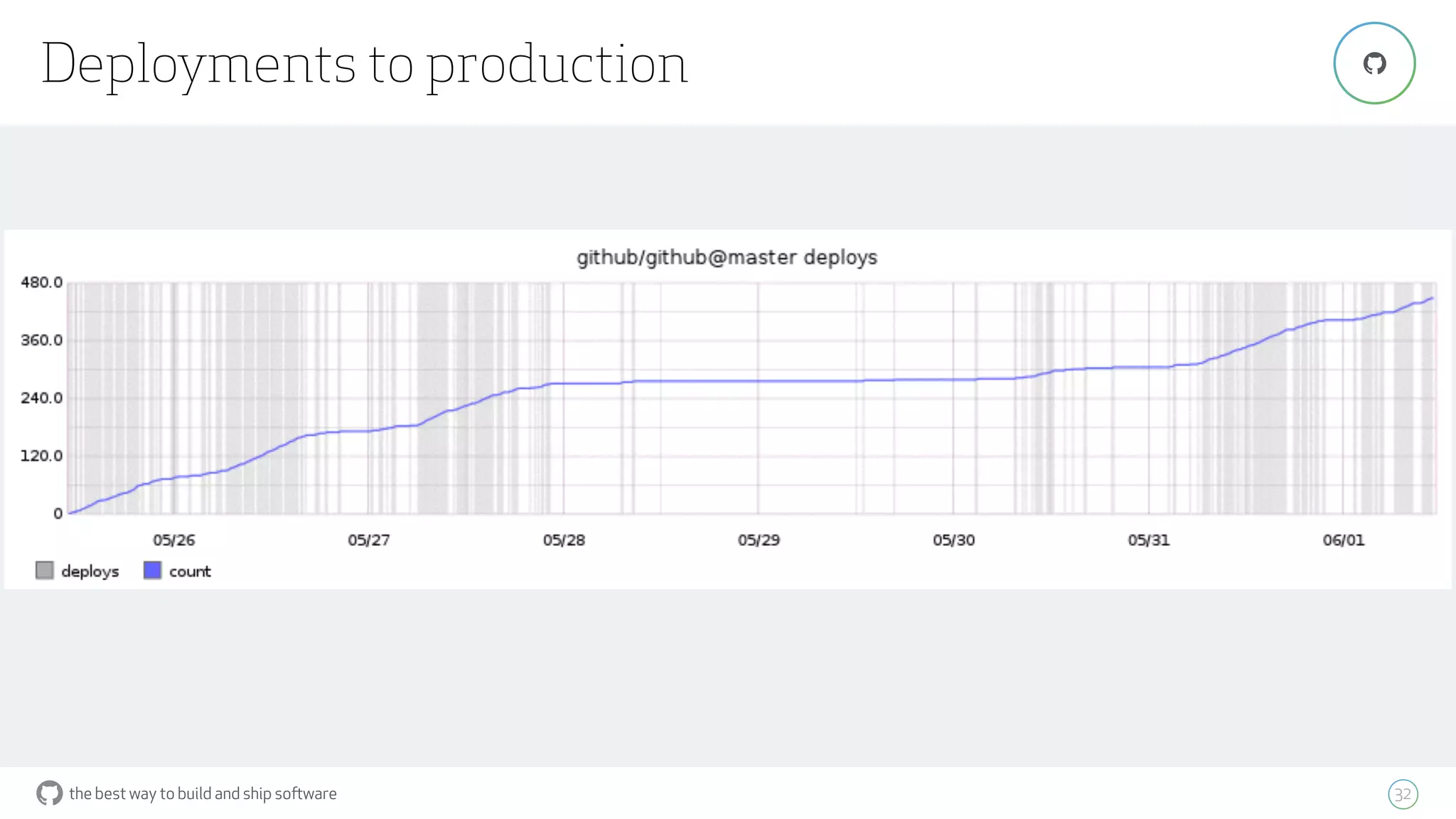1456x819 pixels.
Task: Click the 05/26 date axis label
Action: coord(173,540)
